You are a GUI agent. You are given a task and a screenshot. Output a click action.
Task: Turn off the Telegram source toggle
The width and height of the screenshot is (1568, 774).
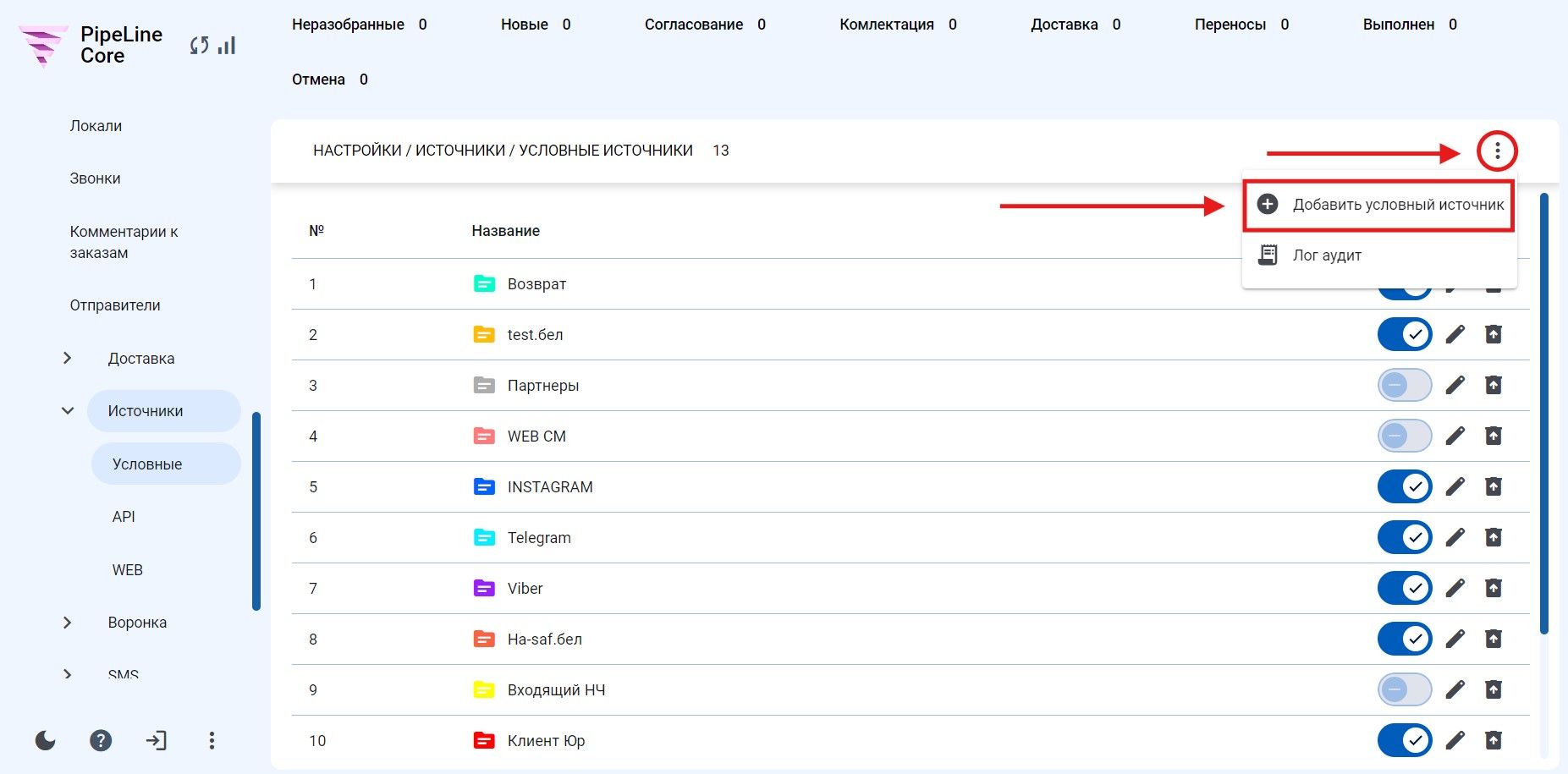(x=1405, y=538)
